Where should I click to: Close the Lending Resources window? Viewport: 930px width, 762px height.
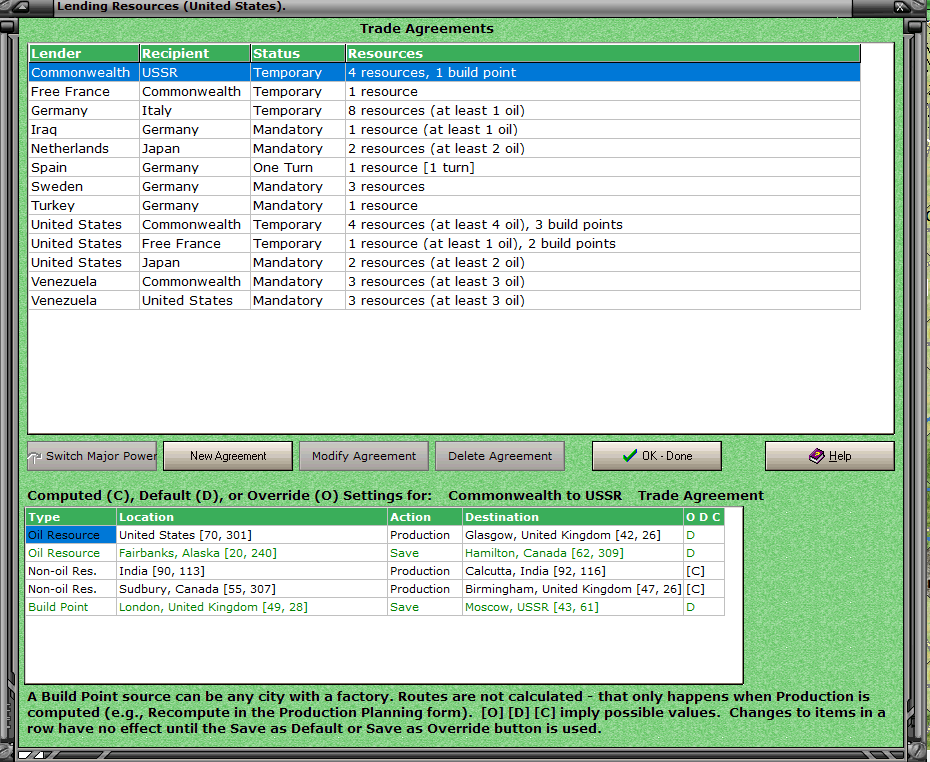click(900, 7)
